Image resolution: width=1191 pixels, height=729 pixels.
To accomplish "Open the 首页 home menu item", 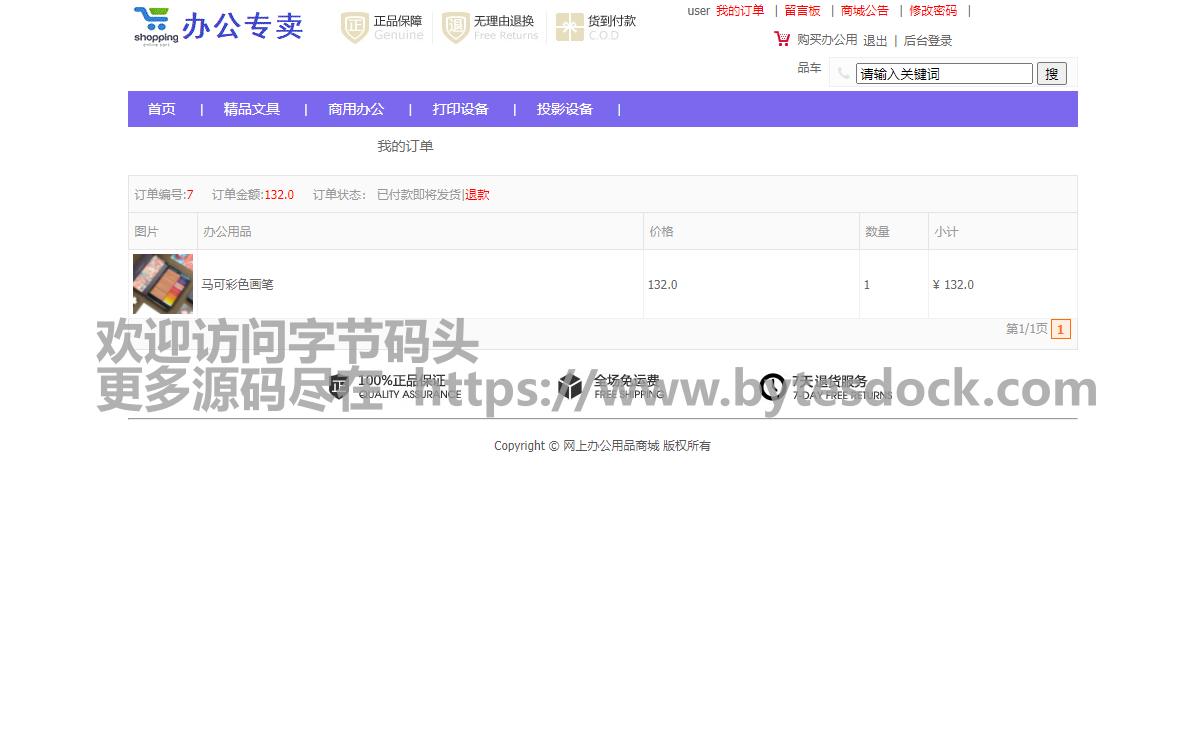I will (x=162, y=109).
